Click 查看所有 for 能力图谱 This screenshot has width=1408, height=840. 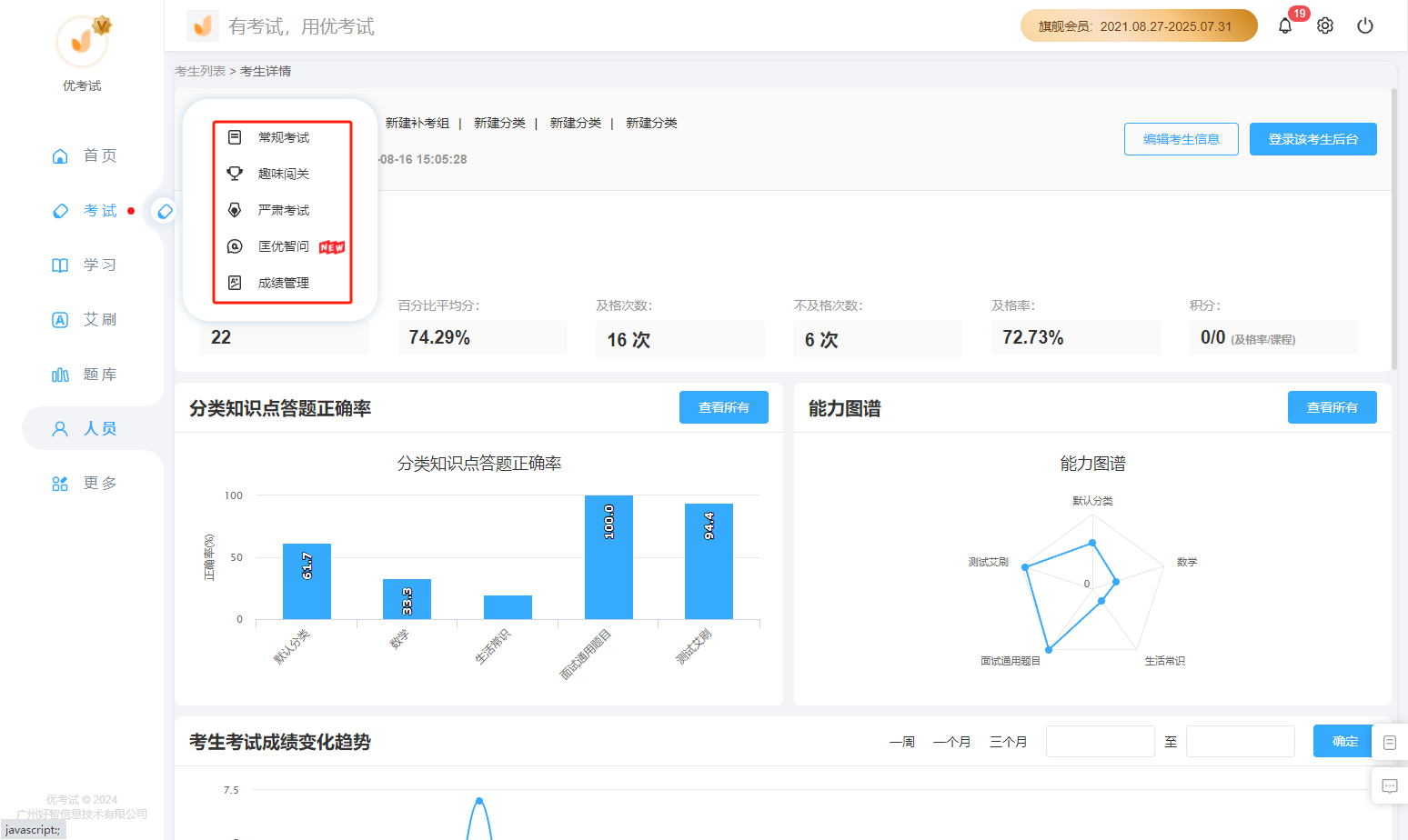point(1332,407)
